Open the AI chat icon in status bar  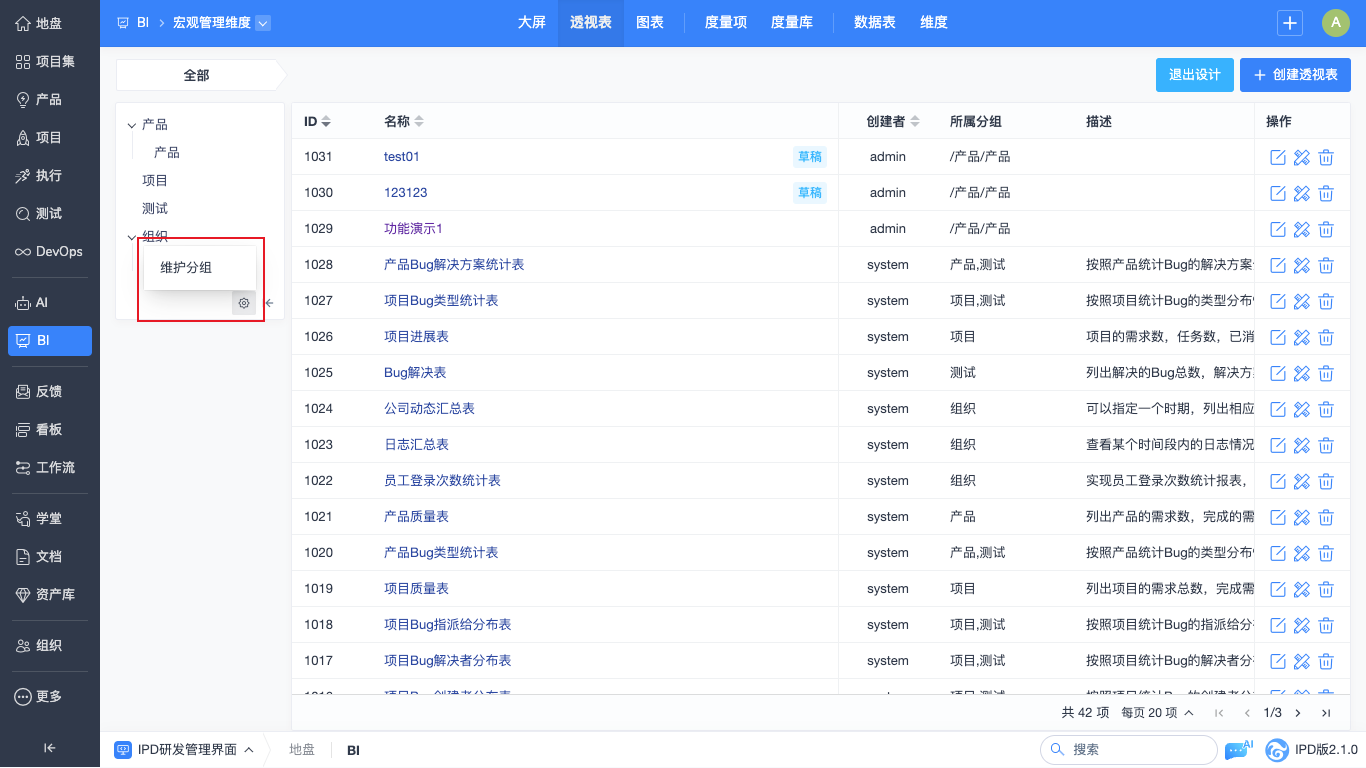pyautogui.click(x=1236, y=750)
